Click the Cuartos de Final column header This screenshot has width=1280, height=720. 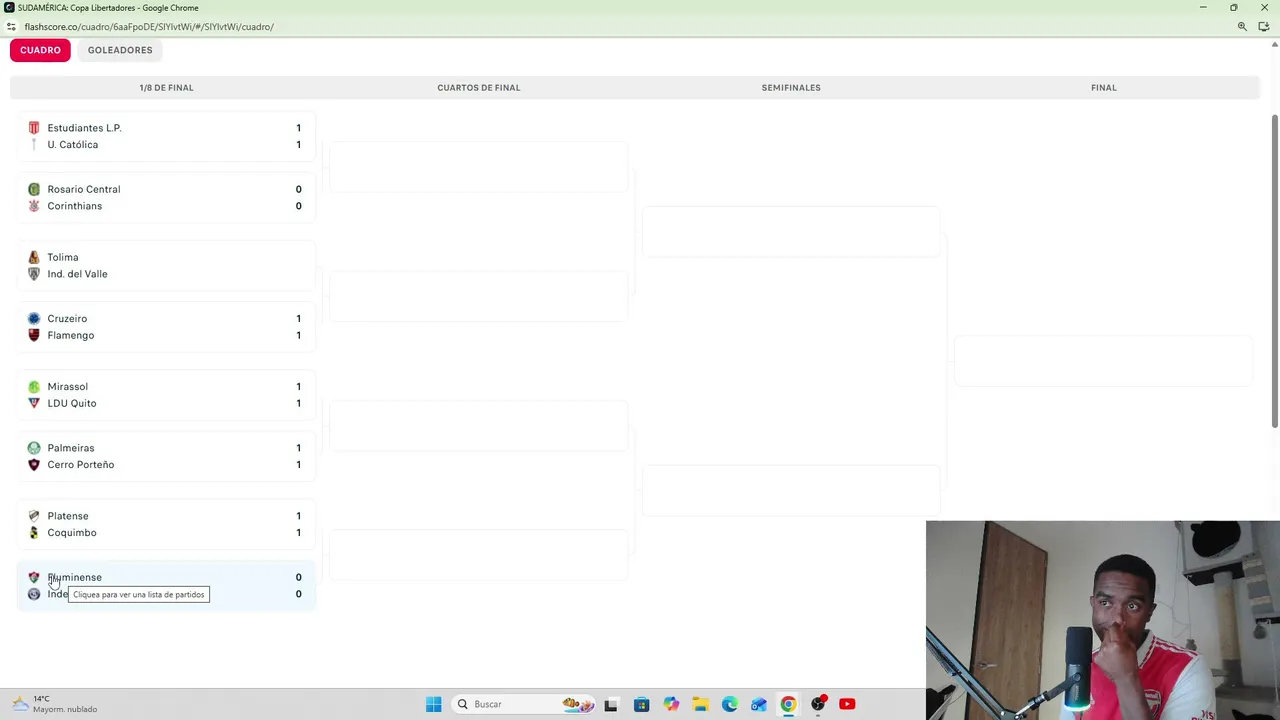[x=479, y=88]
